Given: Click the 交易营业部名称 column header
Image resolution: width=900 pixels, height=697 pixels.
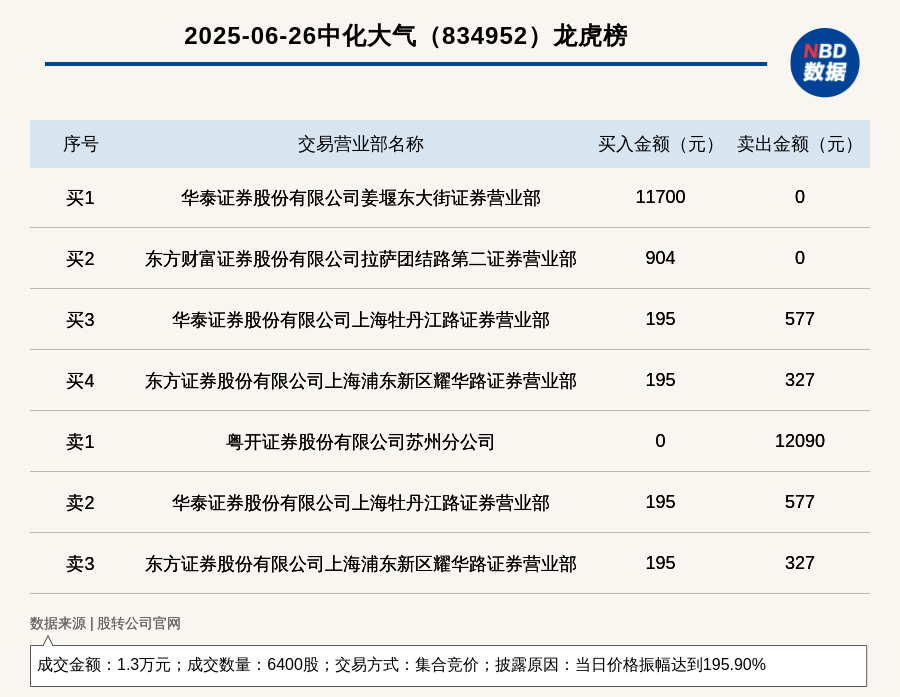Looking at the screenshot, I should (x=360, y=144).
